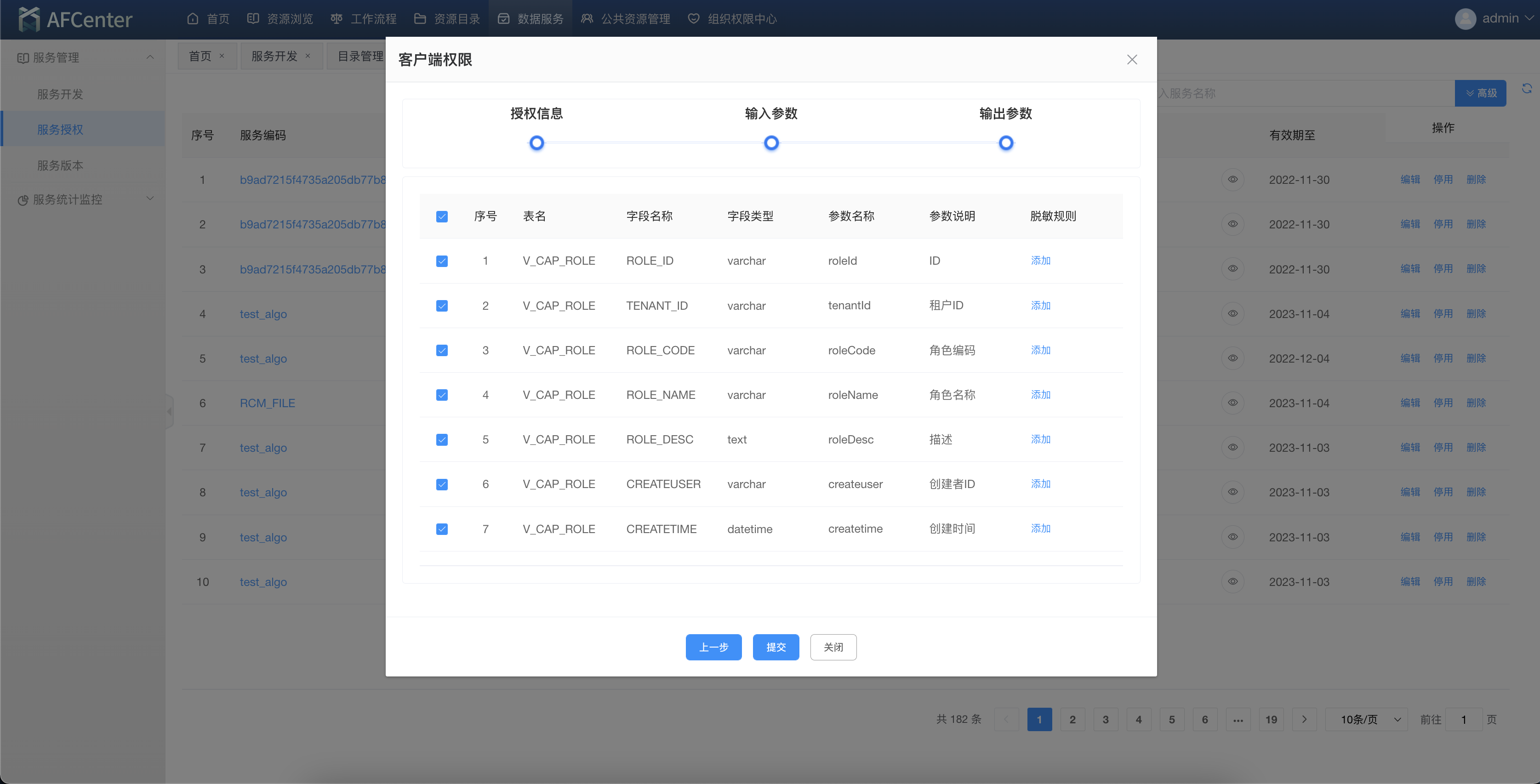Expand the admin account dropdown arrow

1529,18
